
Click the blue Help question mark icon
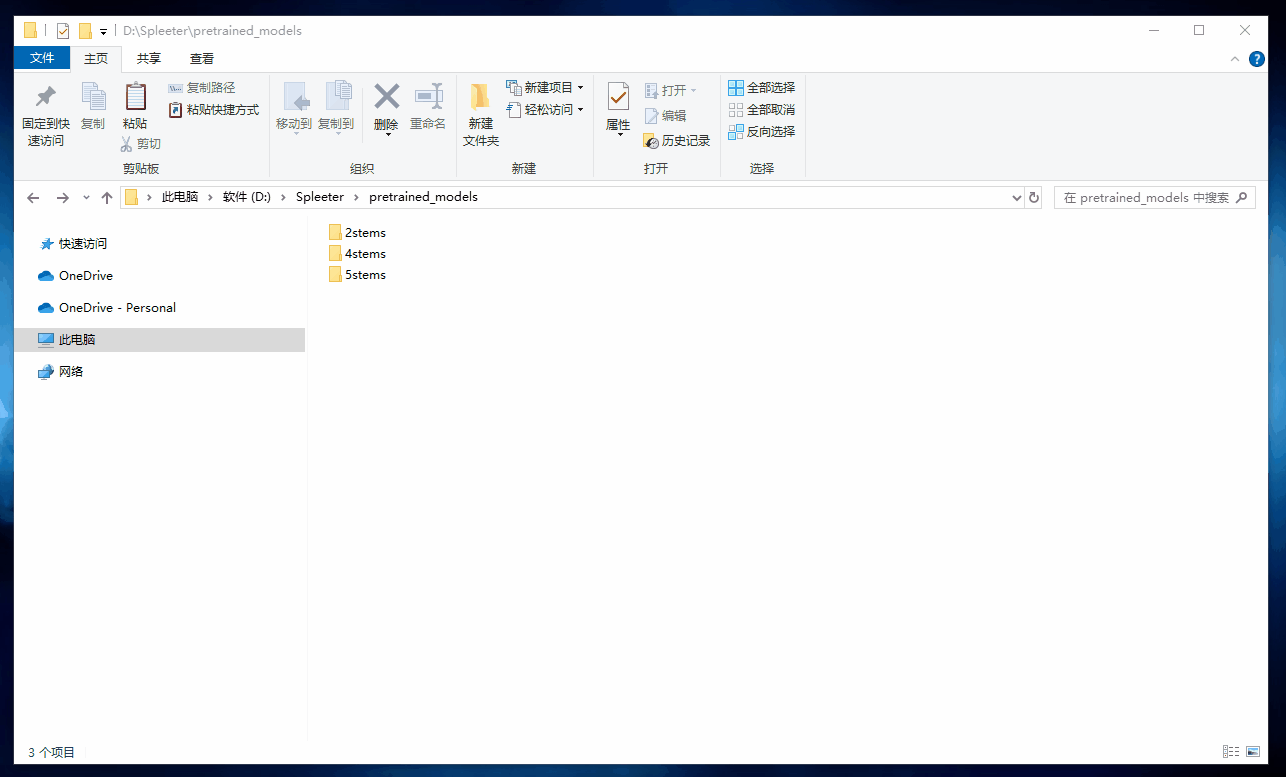pyautogui.click(x=1257, y=59)
